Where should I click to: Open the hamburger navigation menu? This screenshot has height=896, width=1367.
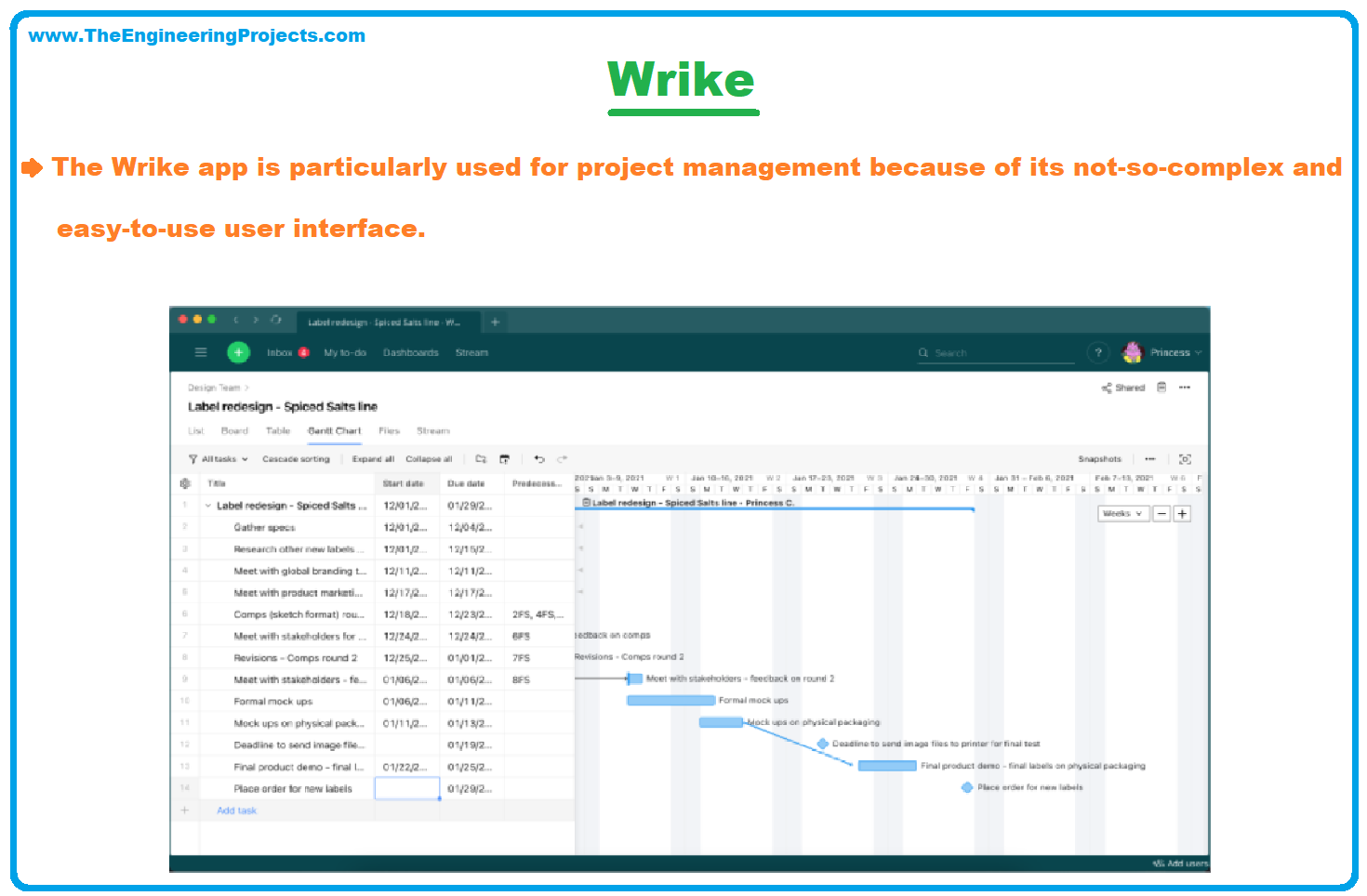pyautogui.click(x=200, y=352)
